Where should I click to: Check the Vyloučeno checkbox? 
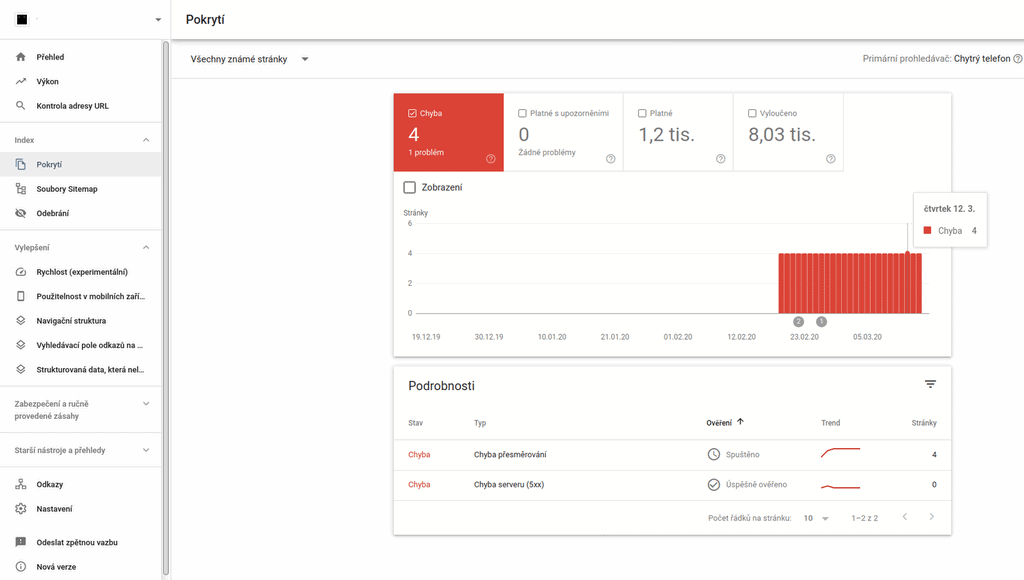(752, 113)
